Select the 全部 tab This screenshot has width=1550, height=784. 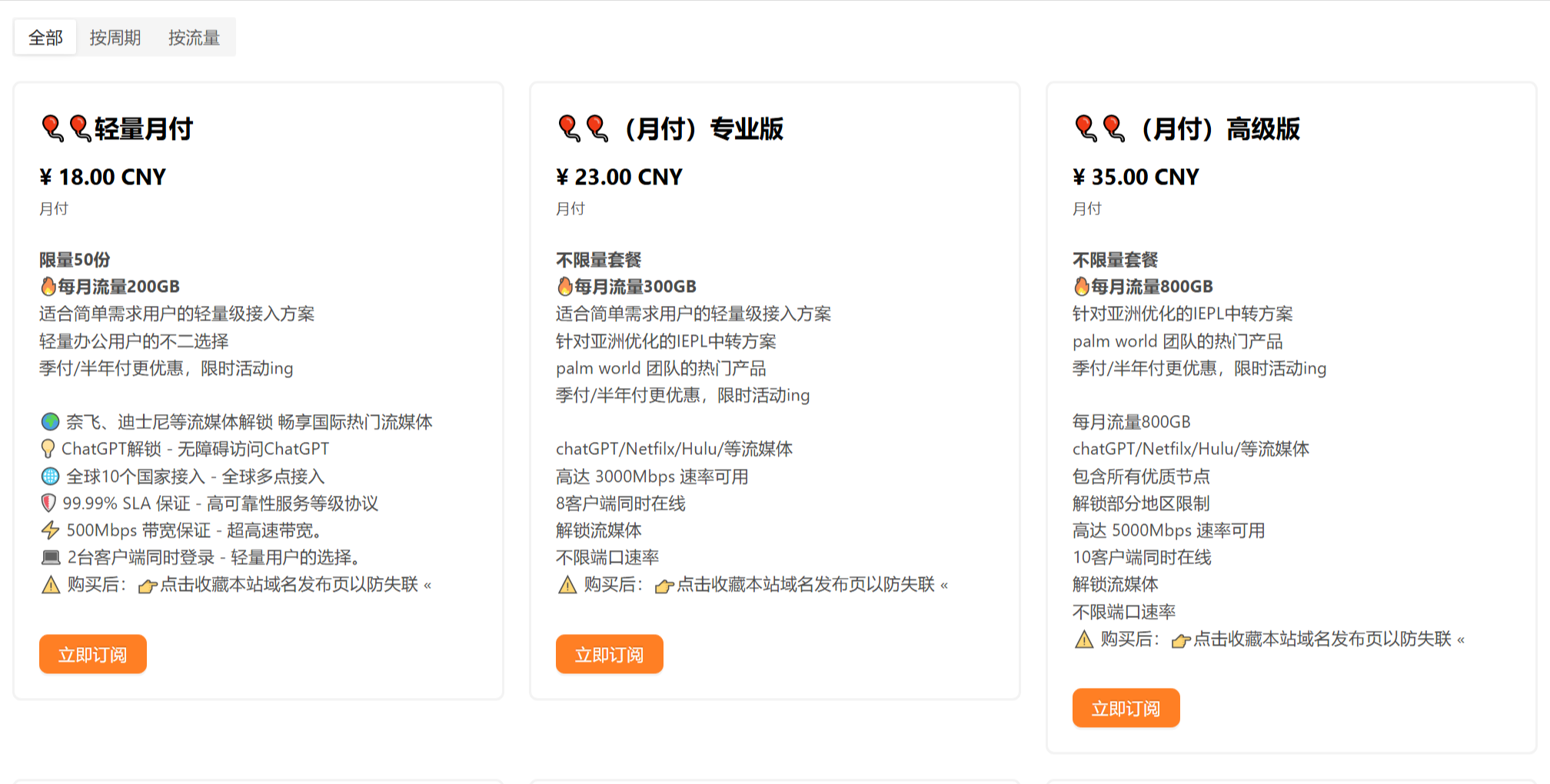tap(45, 38)
